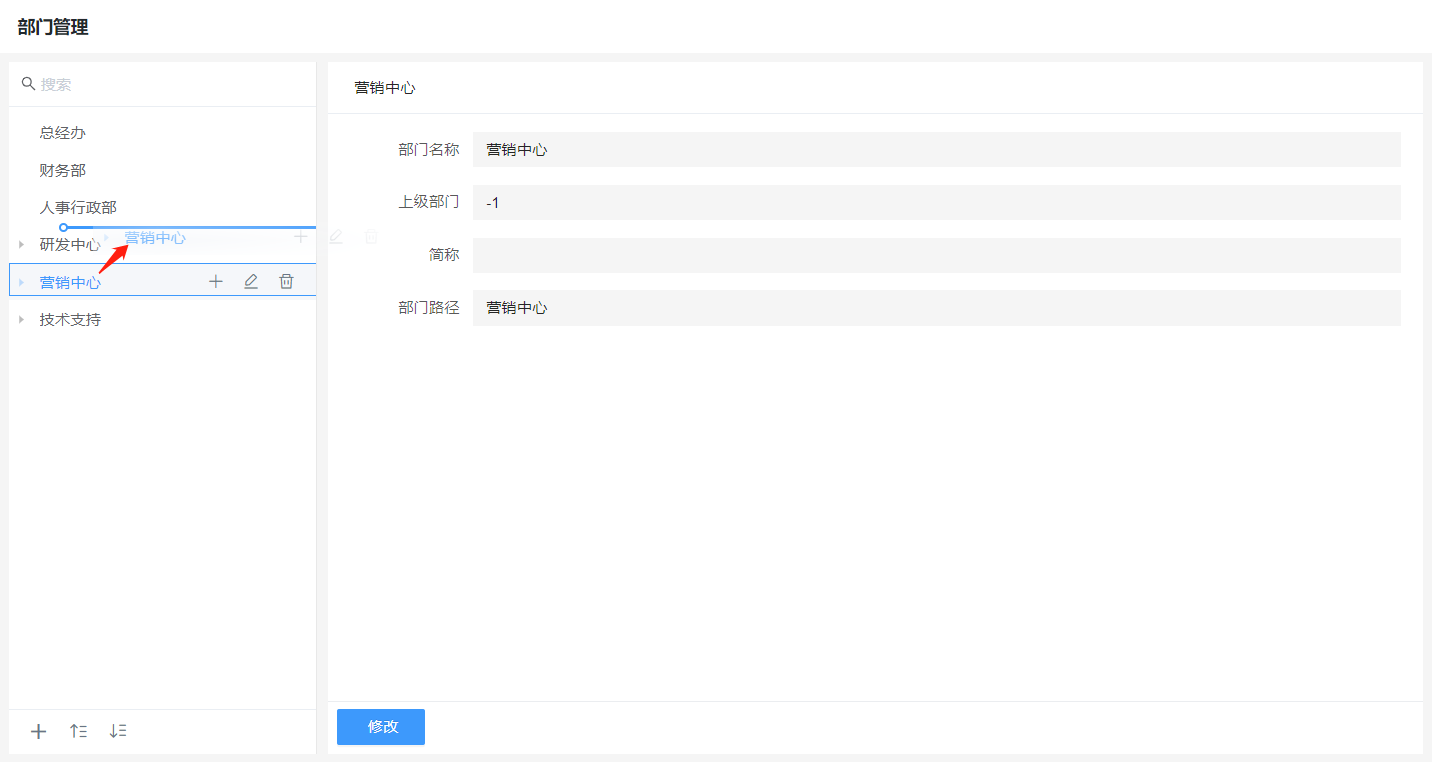This screenshot has width=1432, height=762.
Task: Expand the 营销中心 tree node arrow
Action: tap(22, 282)
